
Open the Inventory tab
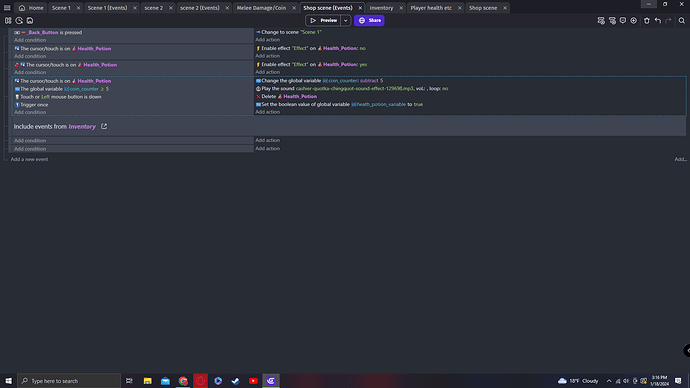[x=382, y=8]
